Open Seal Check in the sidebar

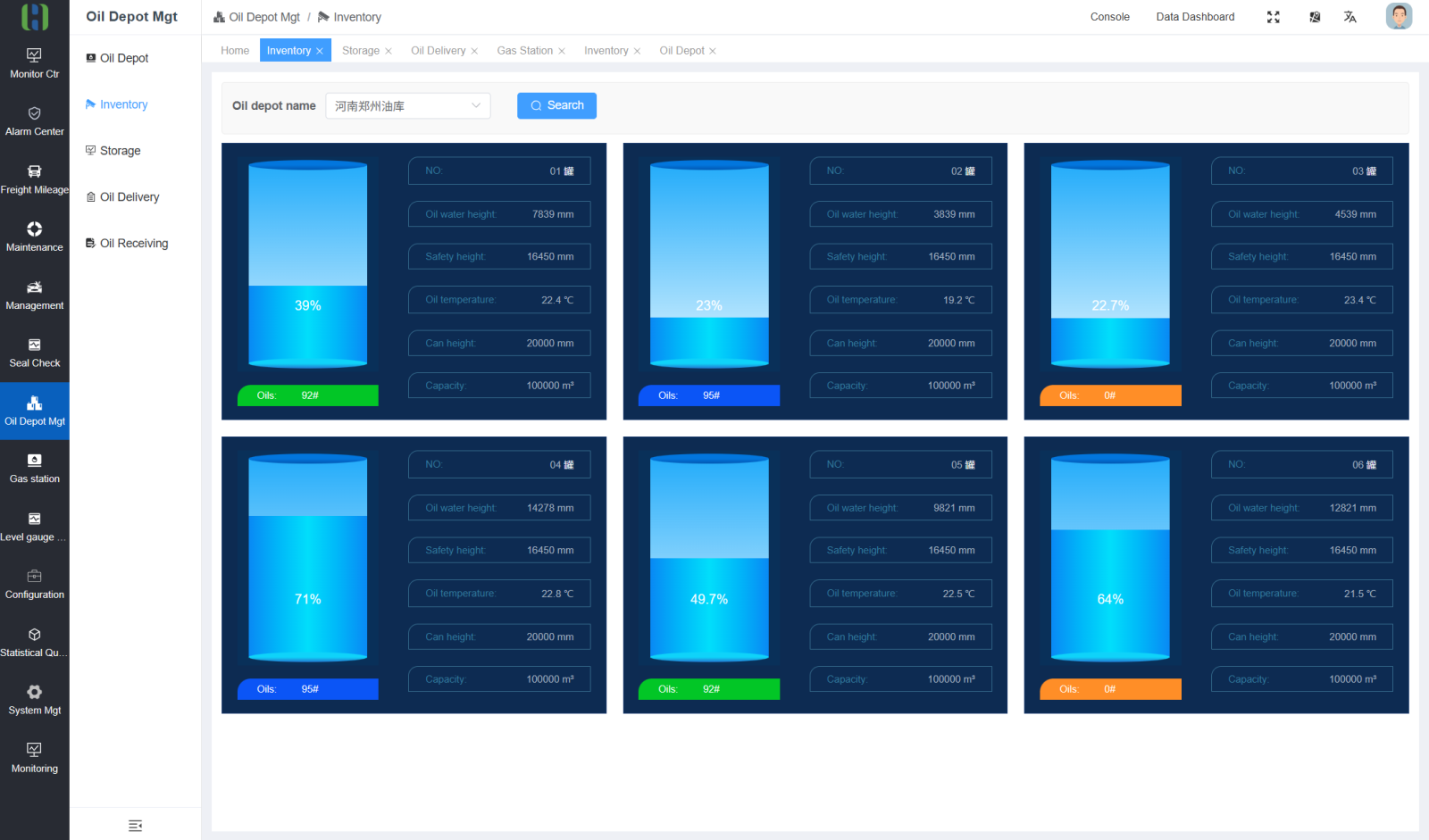click(34, 353)
